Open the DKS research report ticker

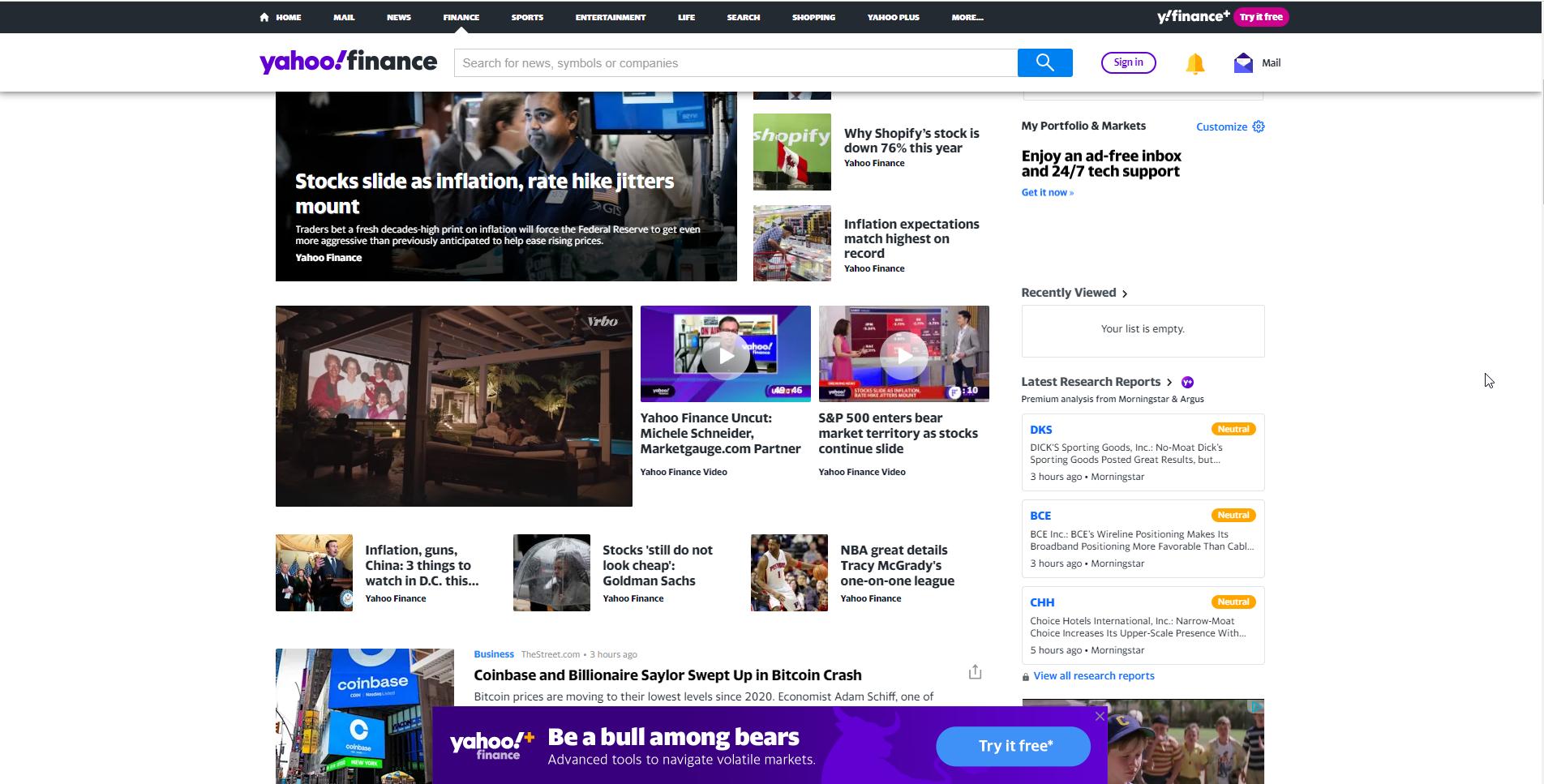coord(1040,430)
